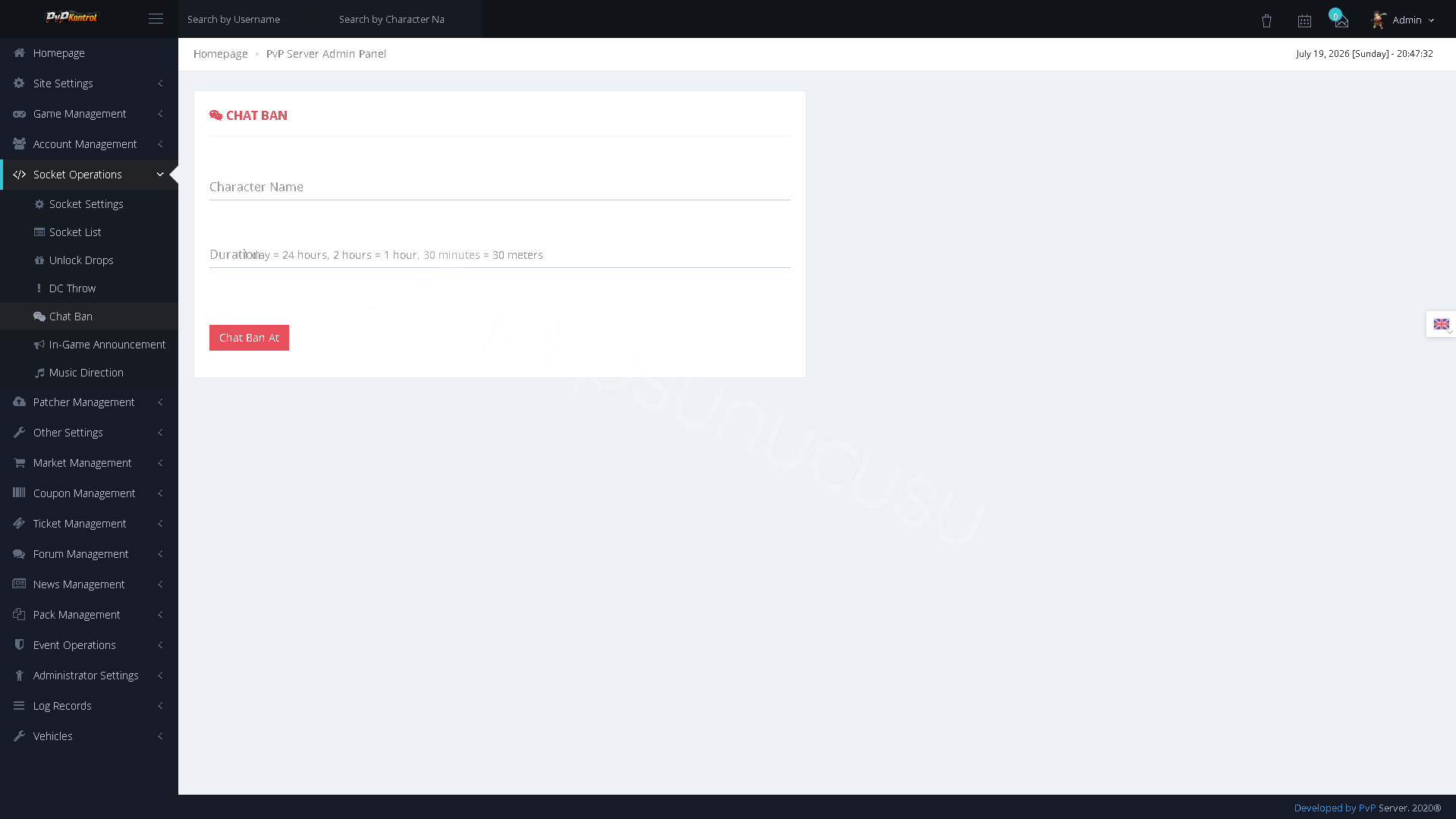Select In-Game Announcement submenu item
The height and width of the screenshot is (819, 1456).
[x=89, y=345]
